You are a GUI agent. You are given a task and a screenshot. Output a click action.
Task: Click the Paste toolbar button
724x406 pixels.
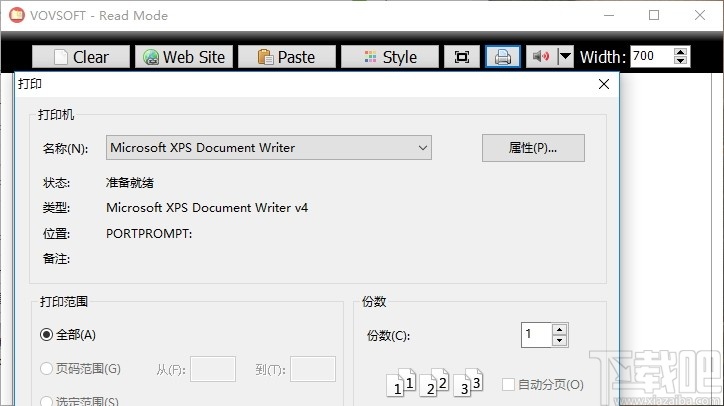tap(287, 57)
